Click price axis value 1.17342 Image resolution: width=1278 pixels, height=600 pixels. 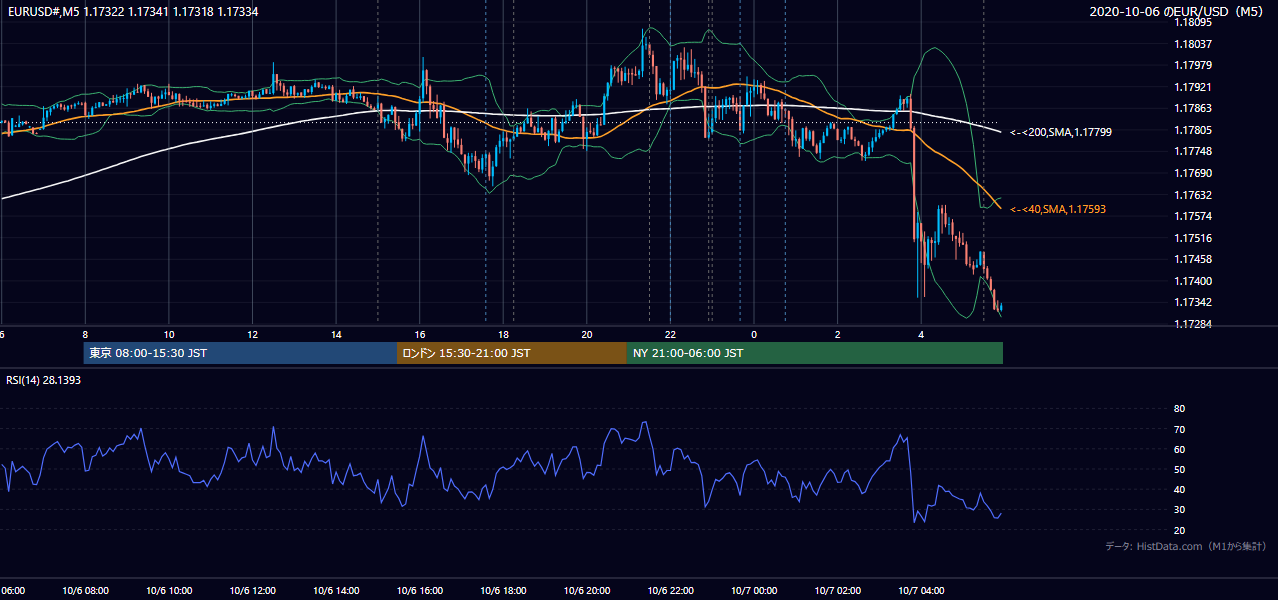tap(1192, 302)
